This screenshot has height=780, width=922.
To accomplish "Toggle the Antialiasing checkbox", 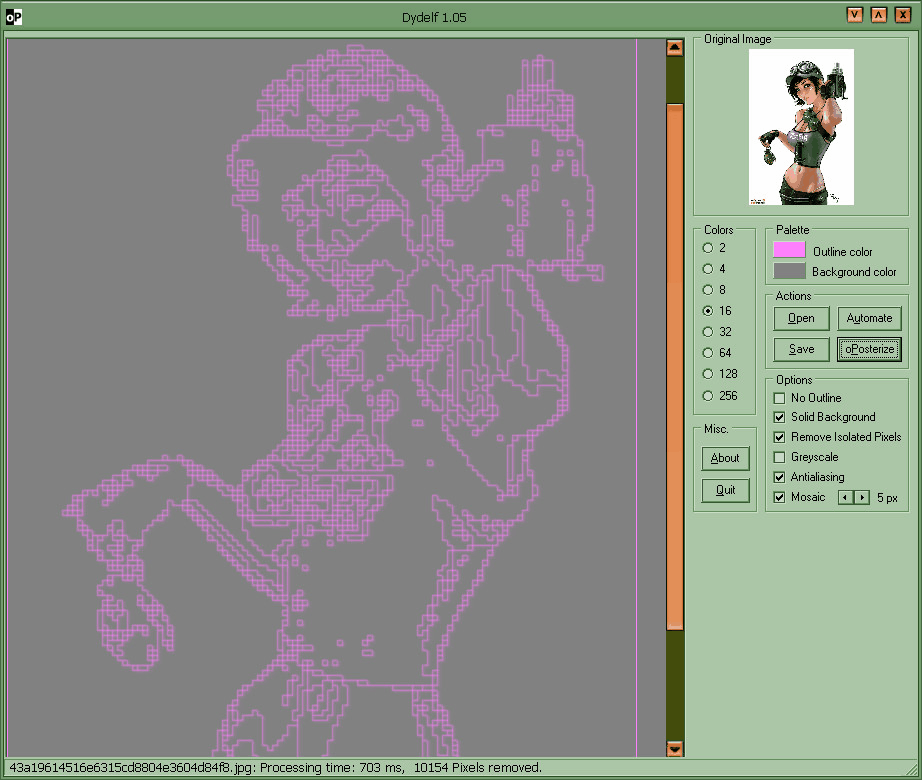I will [780, 477].
